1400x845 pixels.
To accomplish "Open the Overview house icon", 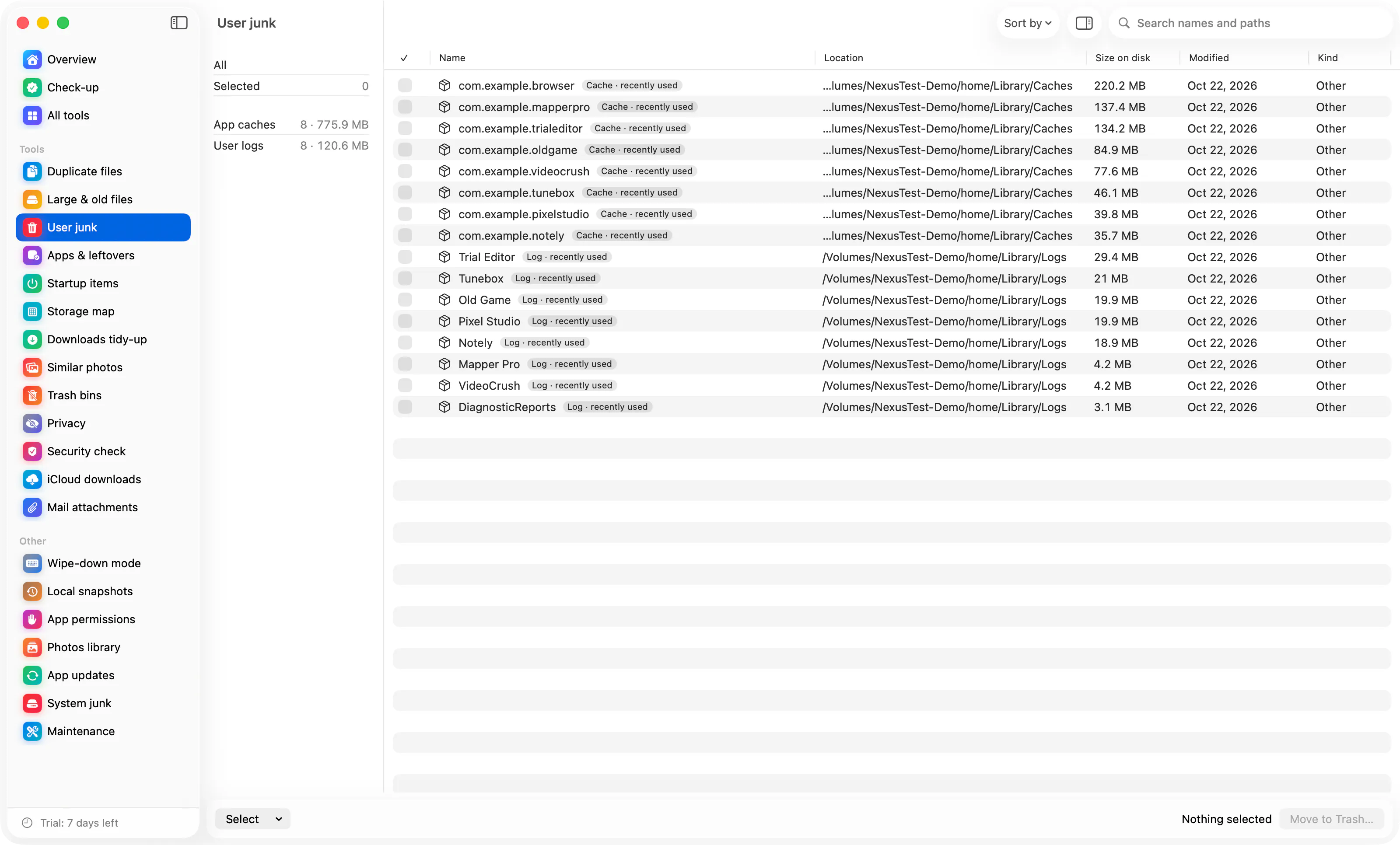I will [x=32, y=59].
